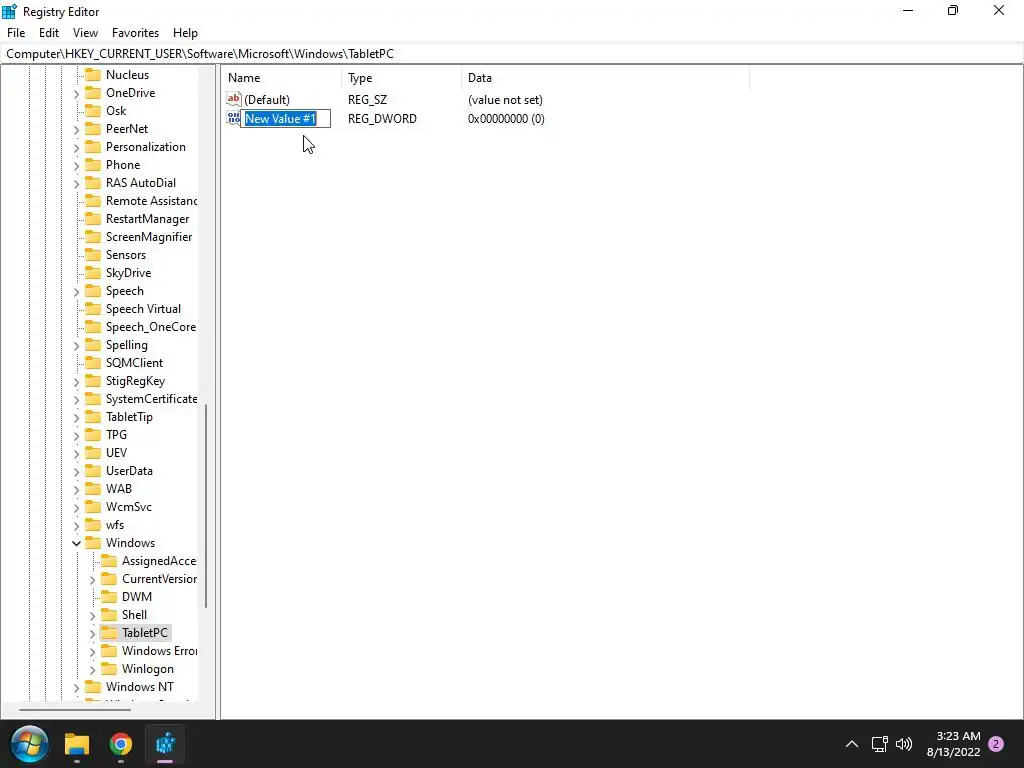This screenshot has height=768, width=1024.
Task: Expand the PeerNet key
Action: coord(76,129)
